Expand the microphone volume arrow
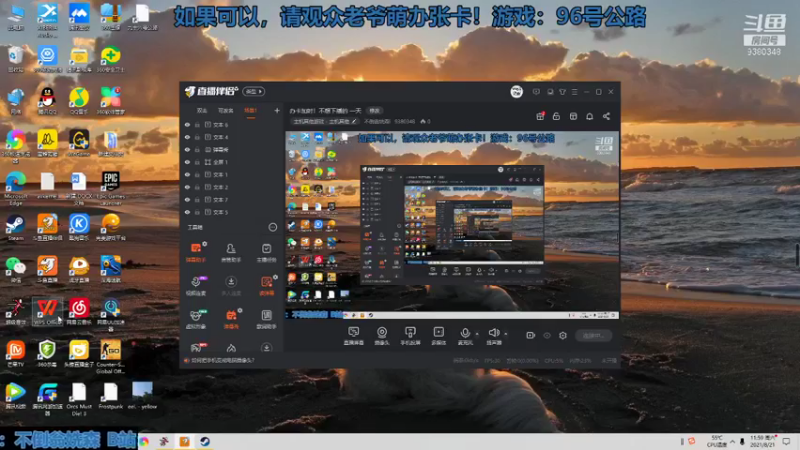The image size is (800, 450). pyautogui.click(x=477, y=334)
